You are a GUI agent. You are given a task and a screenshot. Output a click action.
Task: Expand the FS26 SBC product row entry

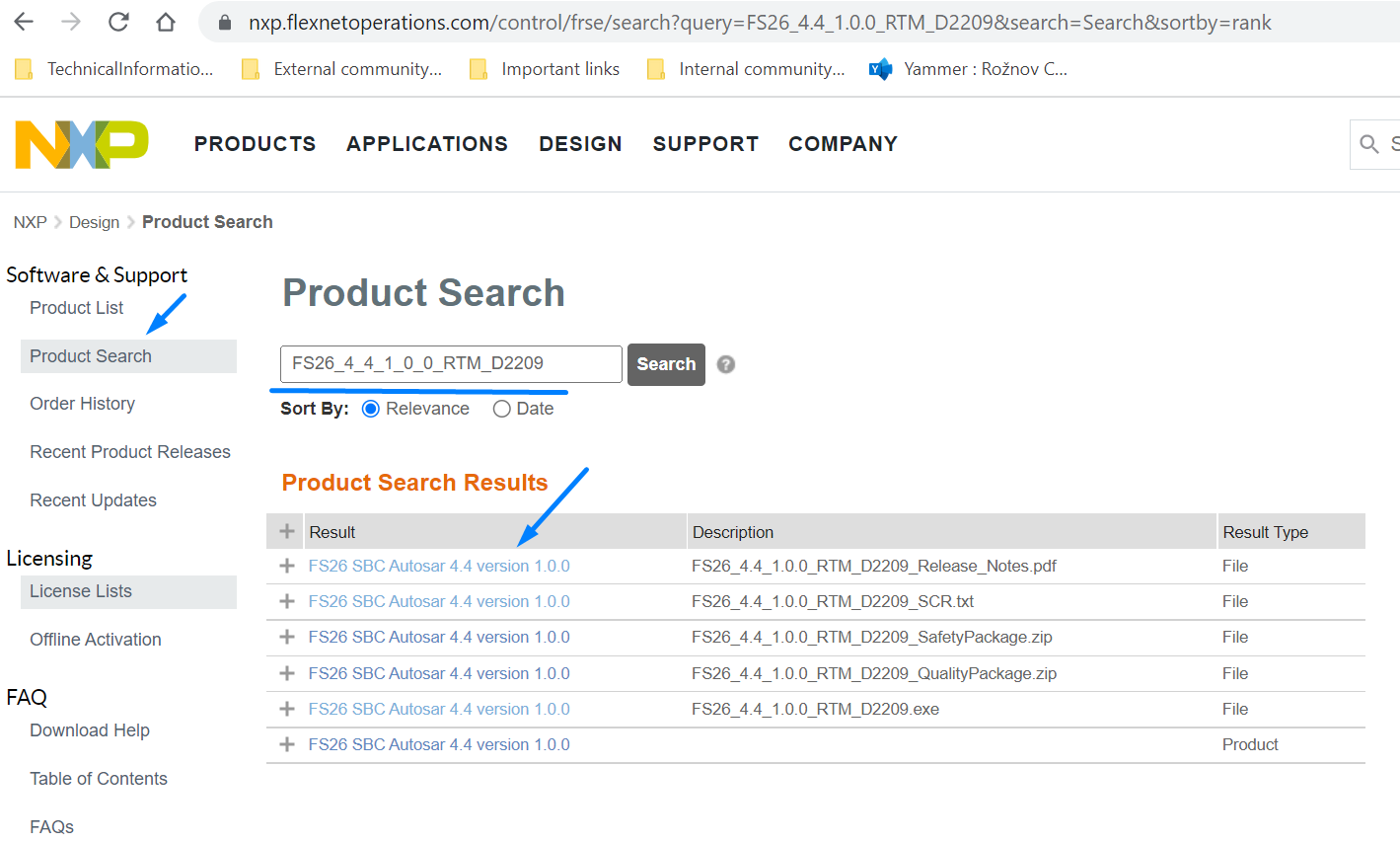[x=285, y=744]
